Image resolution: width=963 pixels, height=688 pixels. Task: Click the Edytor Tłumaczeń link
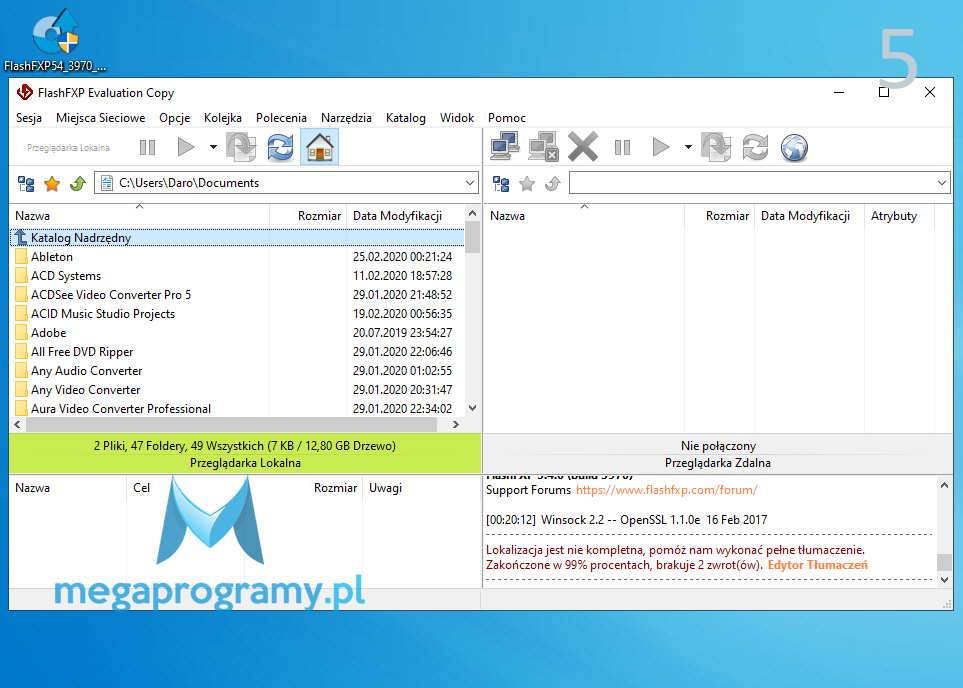coord(817,565)
